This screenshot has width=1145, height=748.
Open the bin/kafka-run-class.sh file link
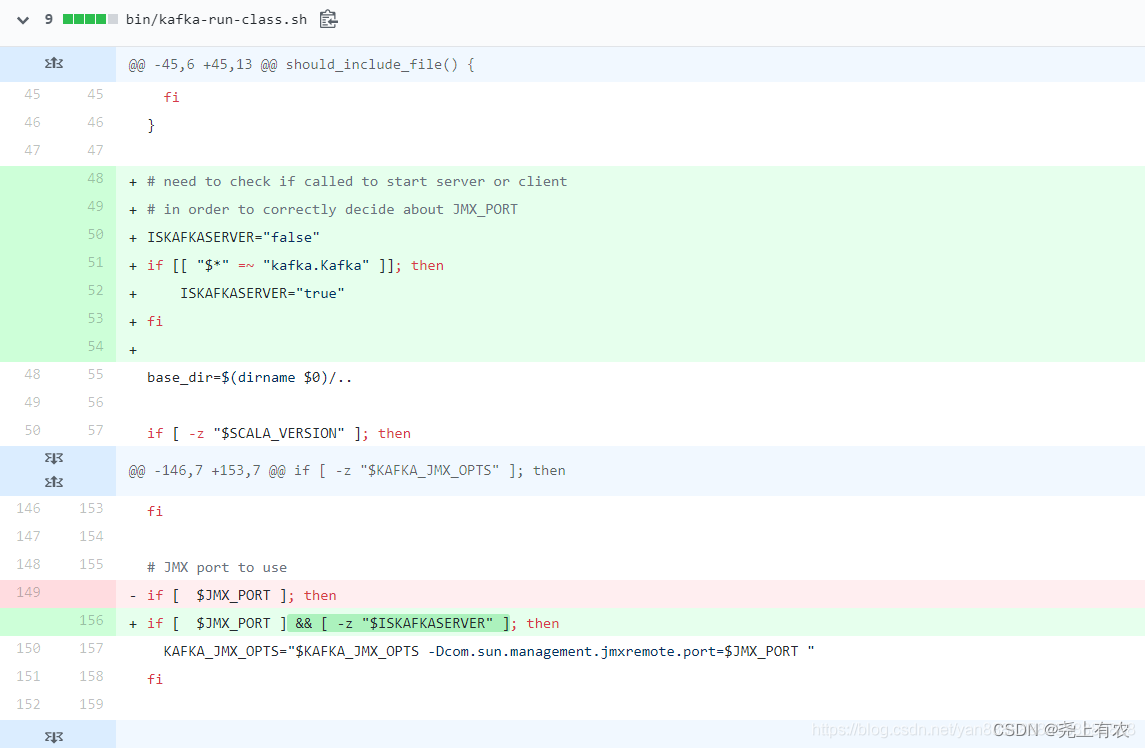coord(216,18)
